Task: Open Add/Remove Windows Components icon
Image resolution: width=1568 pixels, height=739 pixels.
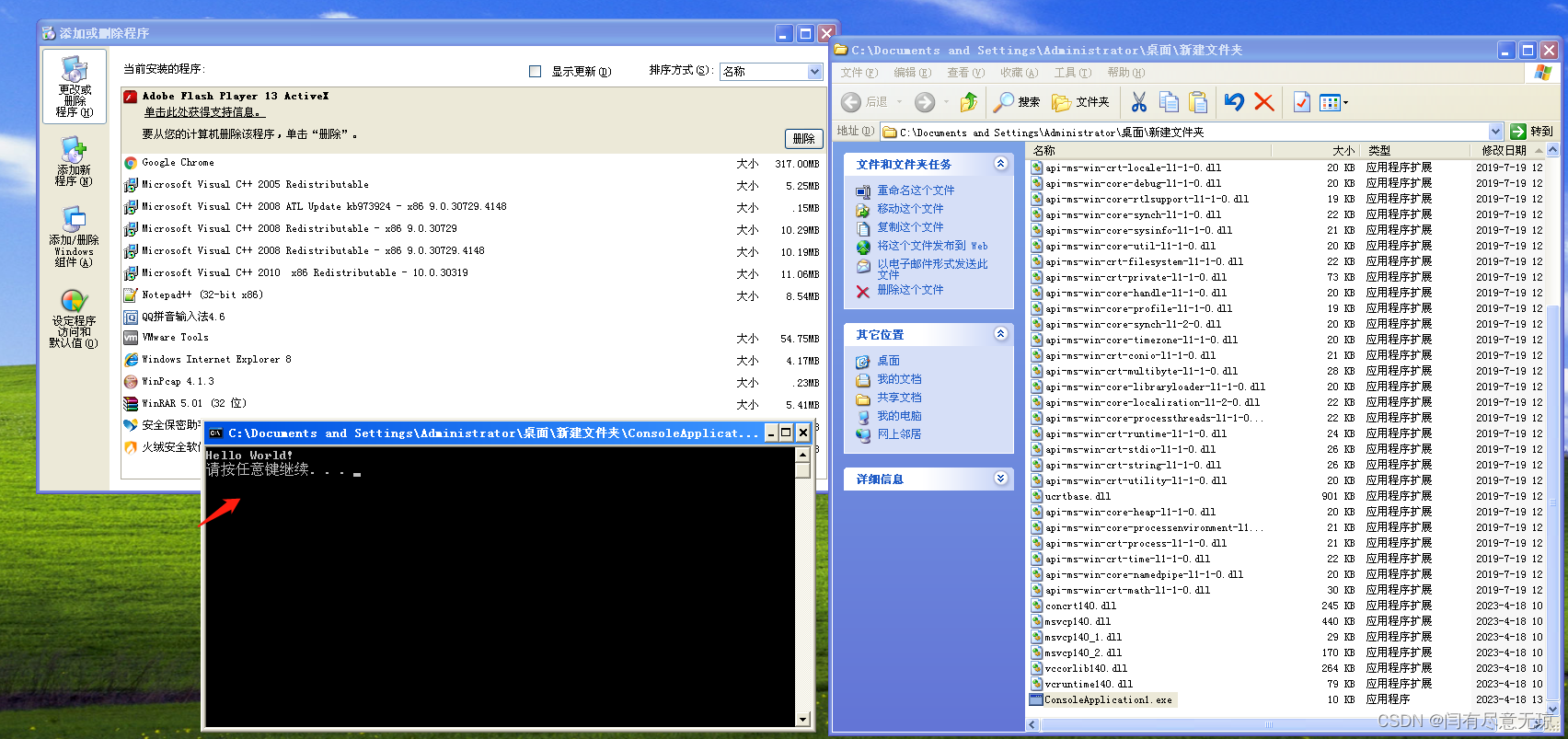Action: [74, 237]
